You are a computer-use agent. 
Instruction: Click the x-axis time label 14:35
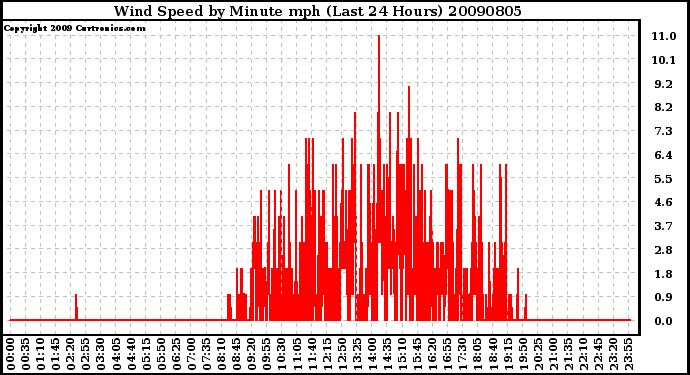tap(387, 354)
